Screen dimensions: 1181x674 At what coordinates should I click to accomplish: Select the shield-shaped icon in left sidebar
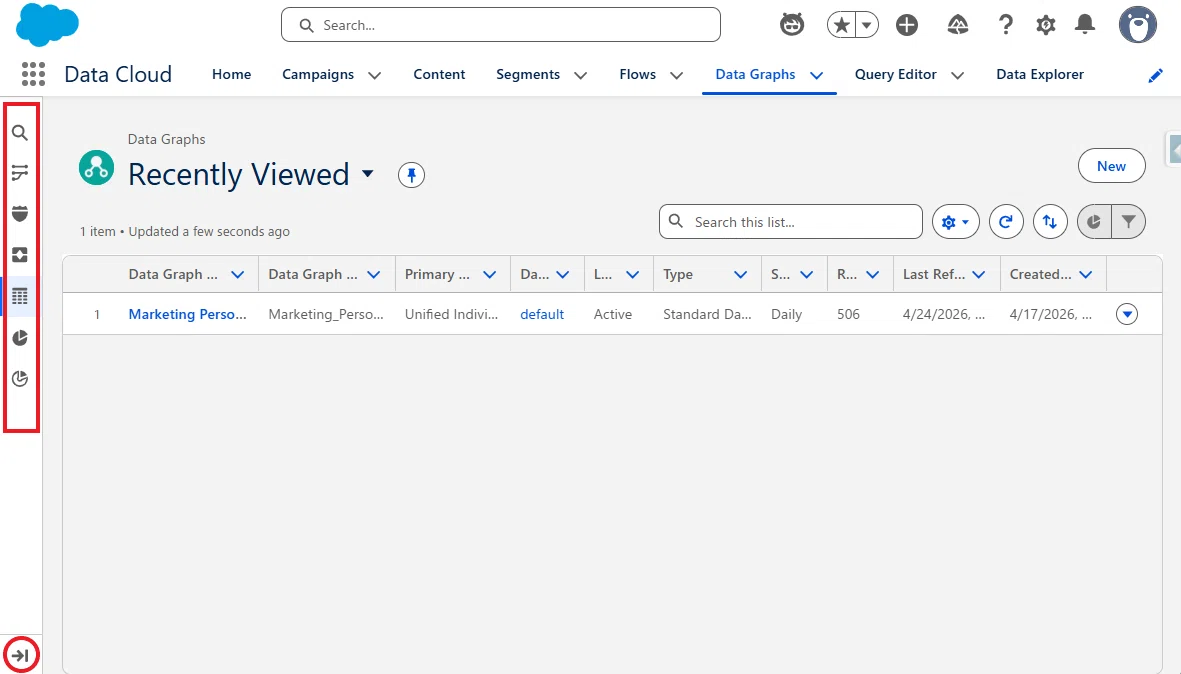click(20, 214)
